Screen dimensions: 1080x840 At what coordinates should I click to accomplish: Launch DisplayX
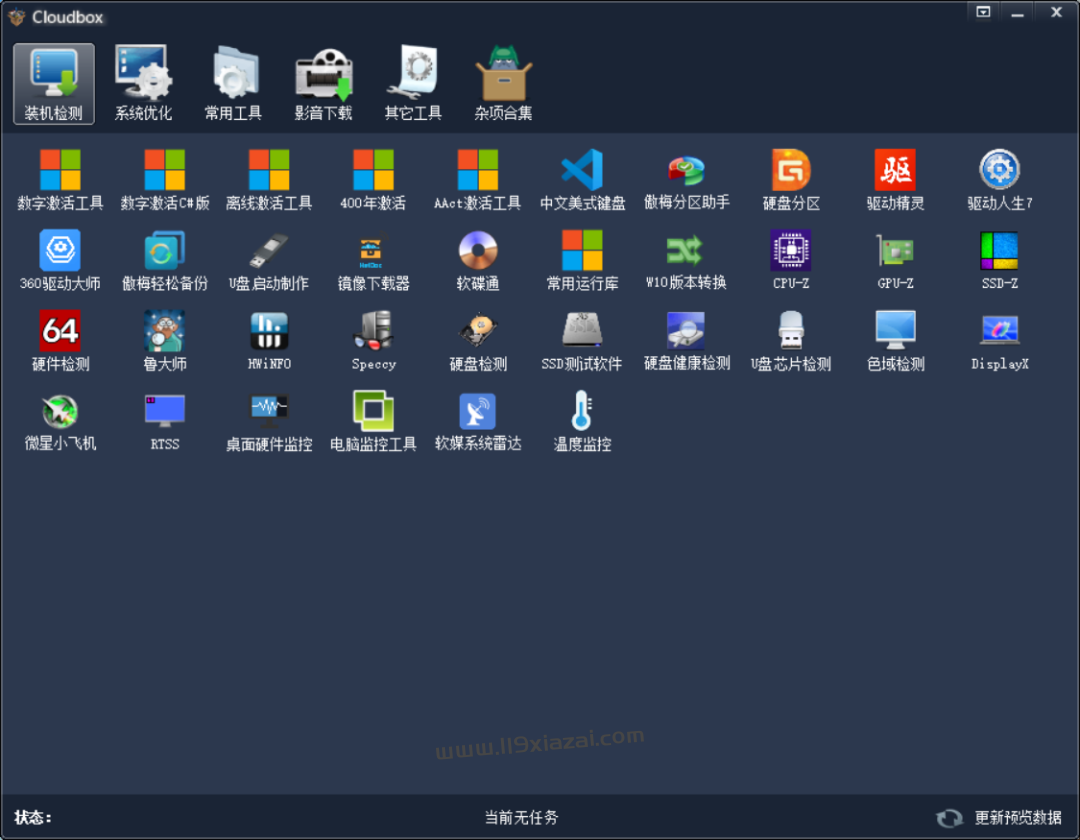[1000, 341]
